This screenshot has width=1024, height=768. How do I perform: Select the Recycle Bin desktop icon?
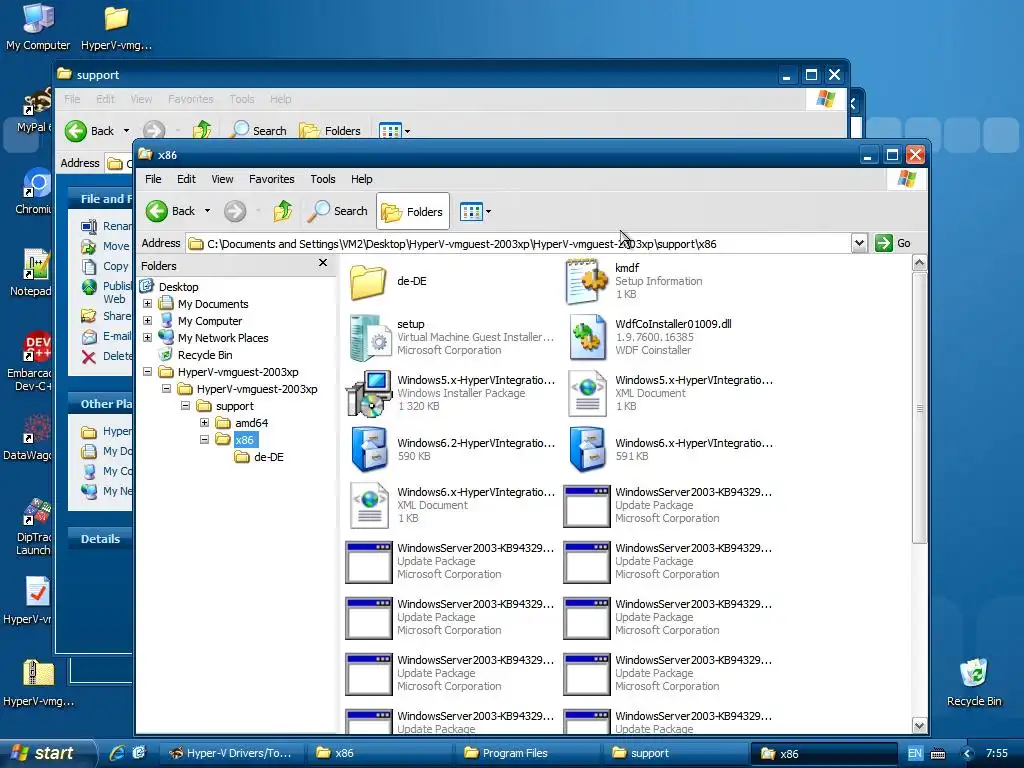pyautogui.click(x=974, y=682)
